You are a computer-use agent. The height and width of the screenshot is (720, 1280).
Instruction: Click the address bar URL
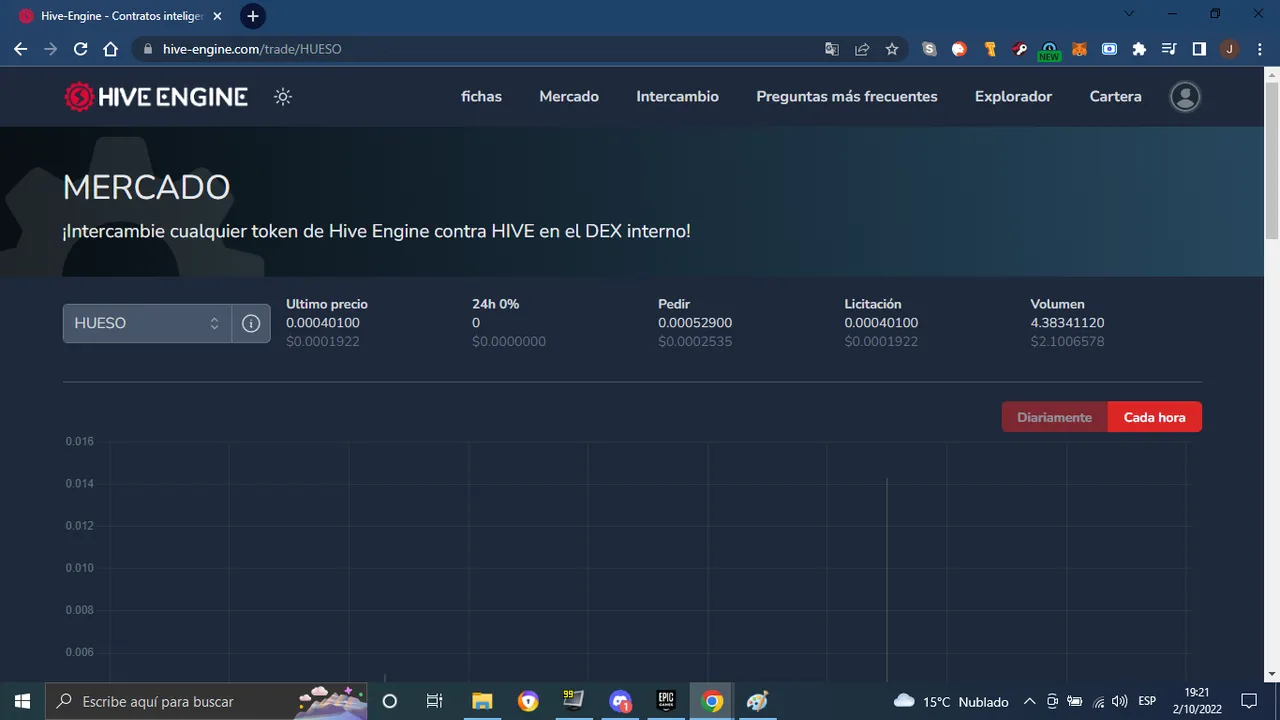point(252,49)
